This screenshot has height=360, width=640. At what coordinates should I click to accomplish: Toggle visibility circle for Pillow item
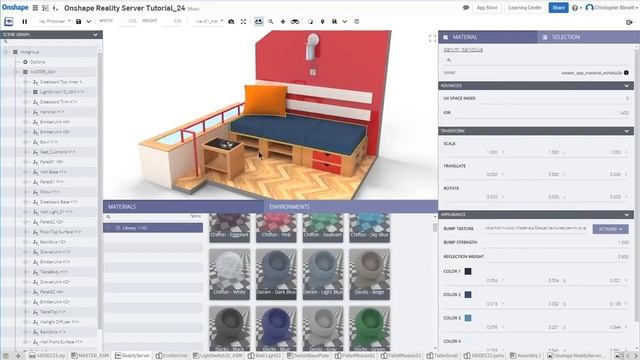pyautogui.click(x=25, y=192)
